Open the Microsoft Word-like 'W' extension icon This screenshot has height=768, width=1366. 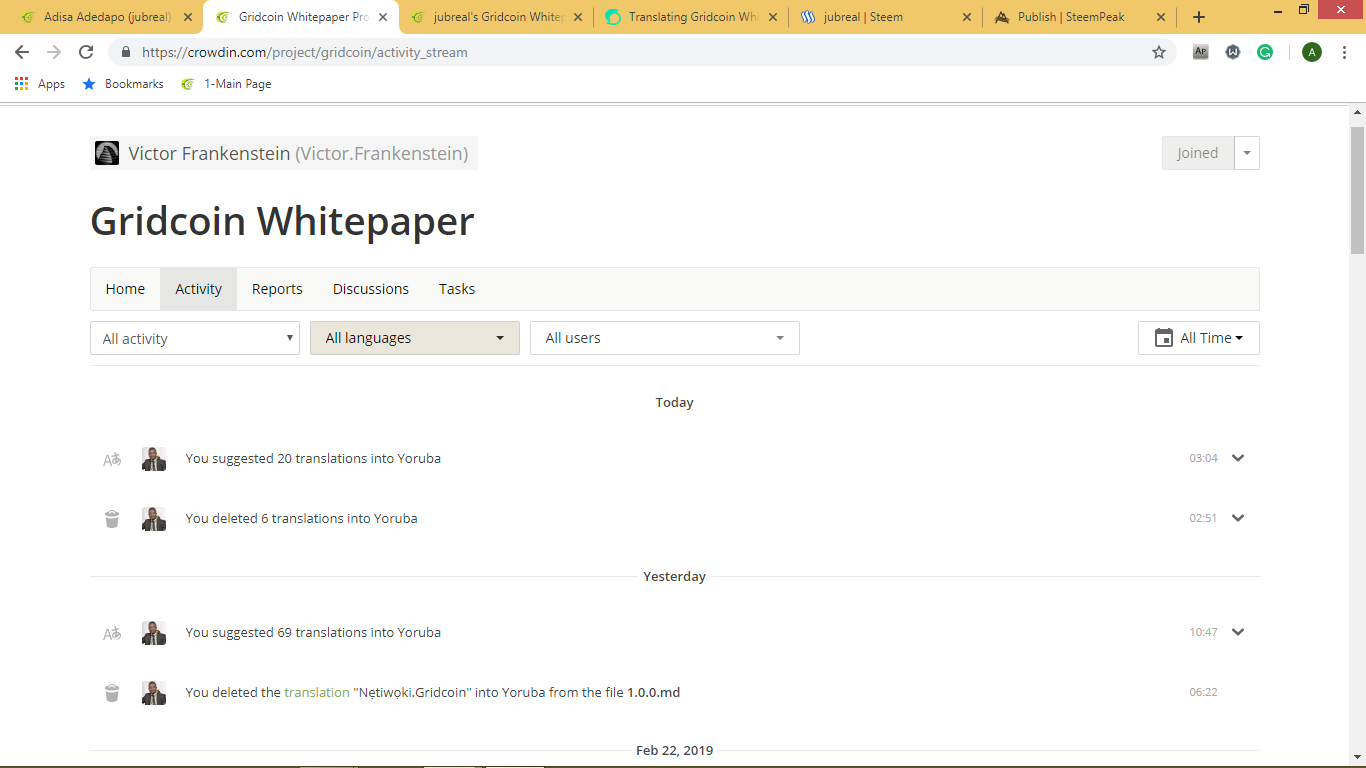click(1233, 52)
